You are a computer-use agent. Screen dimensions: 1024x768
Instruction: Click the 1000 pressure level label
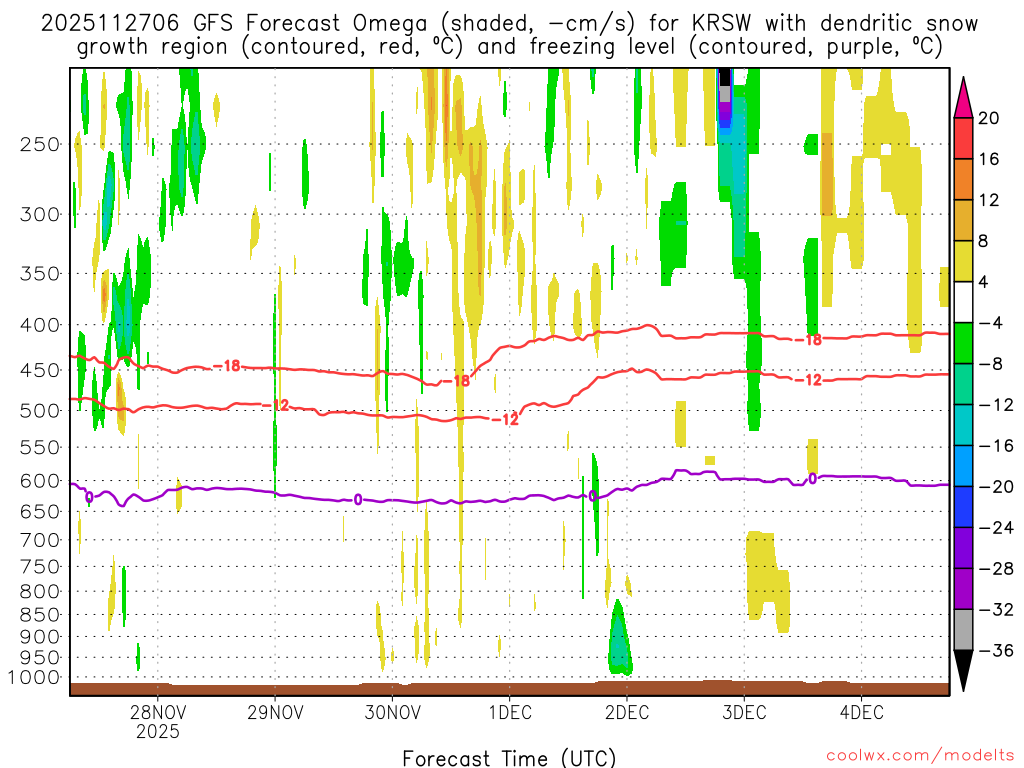tap(34, 678)
